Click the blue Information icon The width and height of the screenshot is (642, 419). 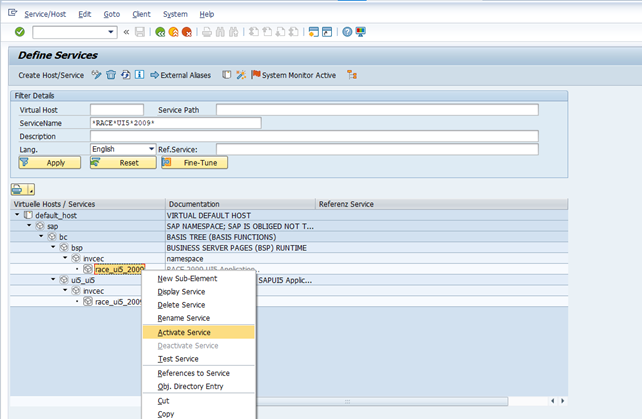point(140,75)
